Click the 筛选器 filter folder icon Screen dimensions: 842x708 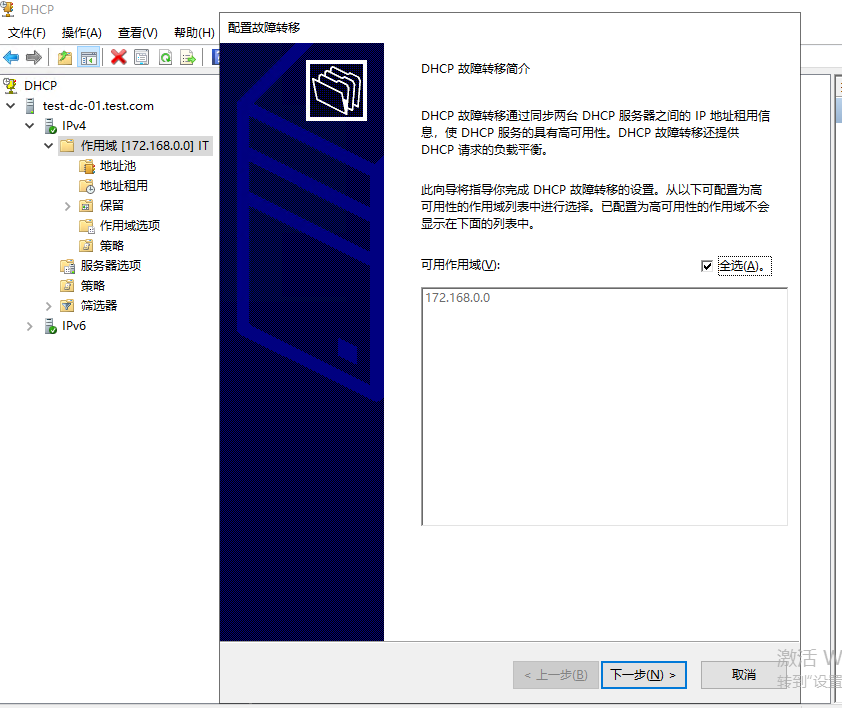[x=67, y=306]
